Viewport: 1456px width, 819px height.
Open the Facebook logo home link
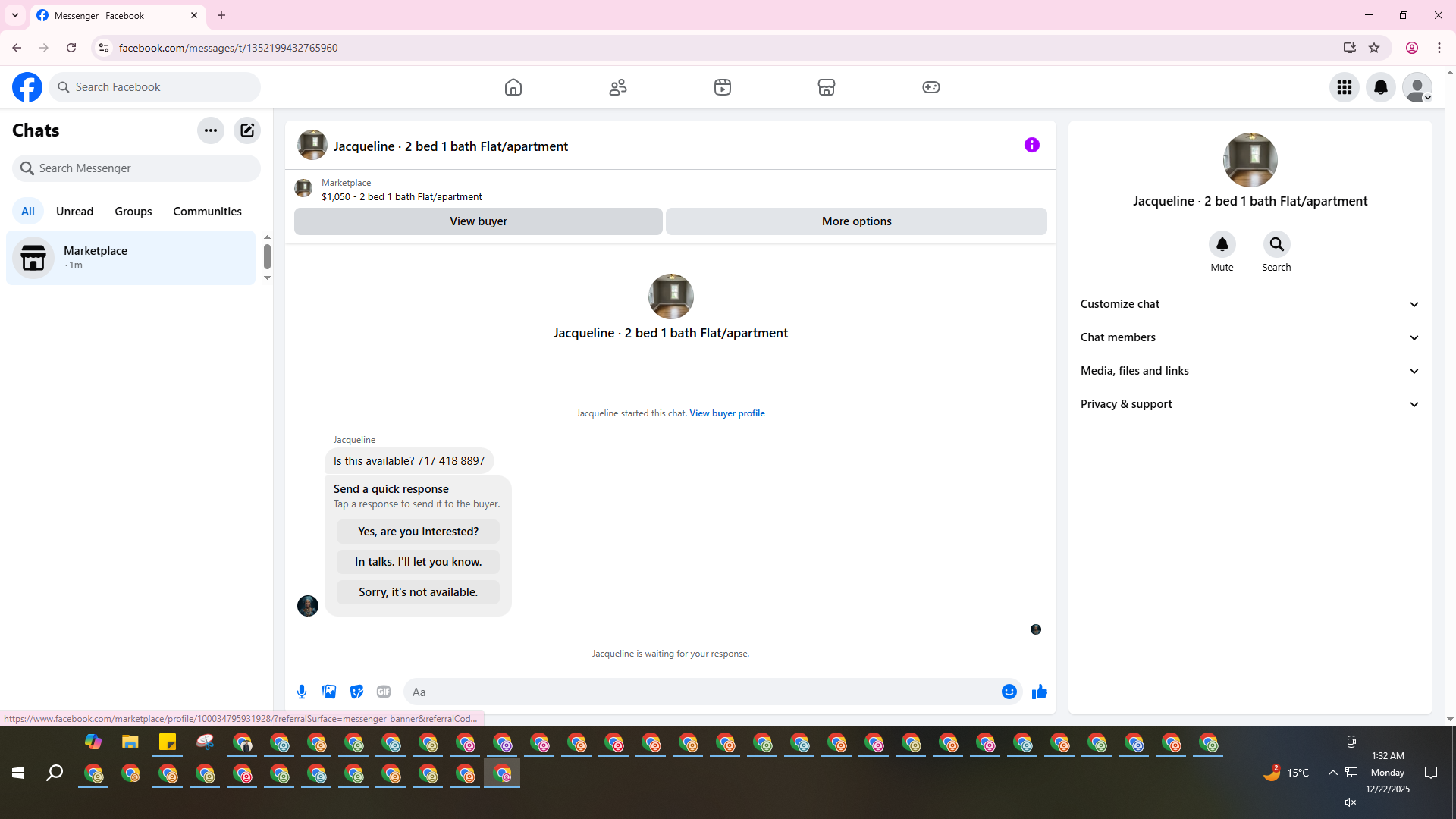click(27, 87)
